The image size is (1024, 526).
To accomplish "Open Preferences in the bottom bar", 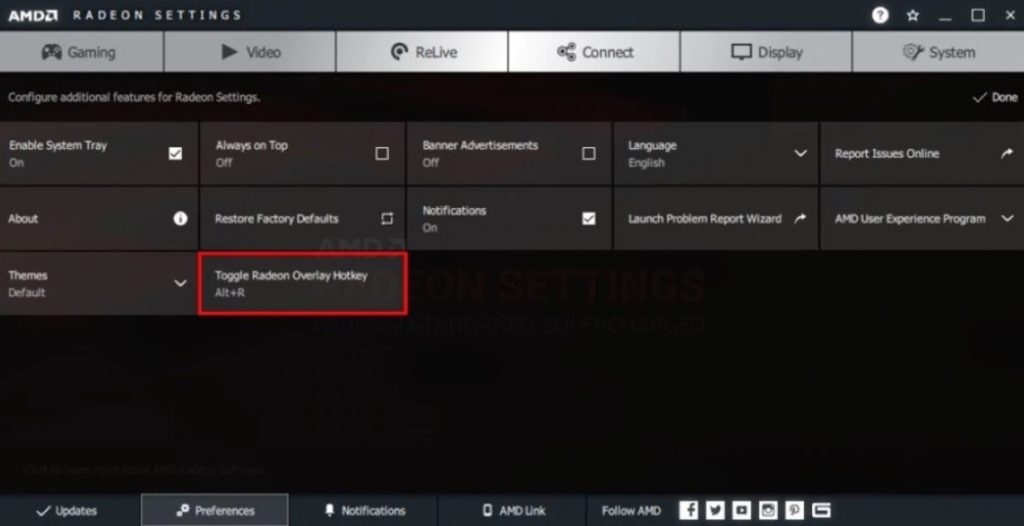I will point(215,511).
